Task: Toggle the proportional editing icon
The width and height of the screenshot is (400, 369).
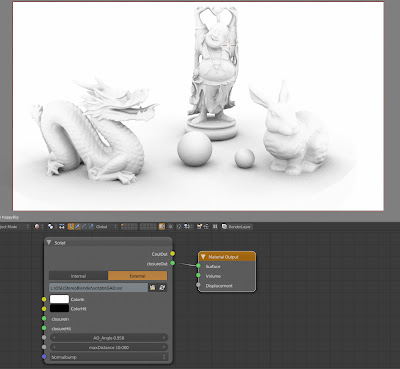Action: click(x=170, y=226)
